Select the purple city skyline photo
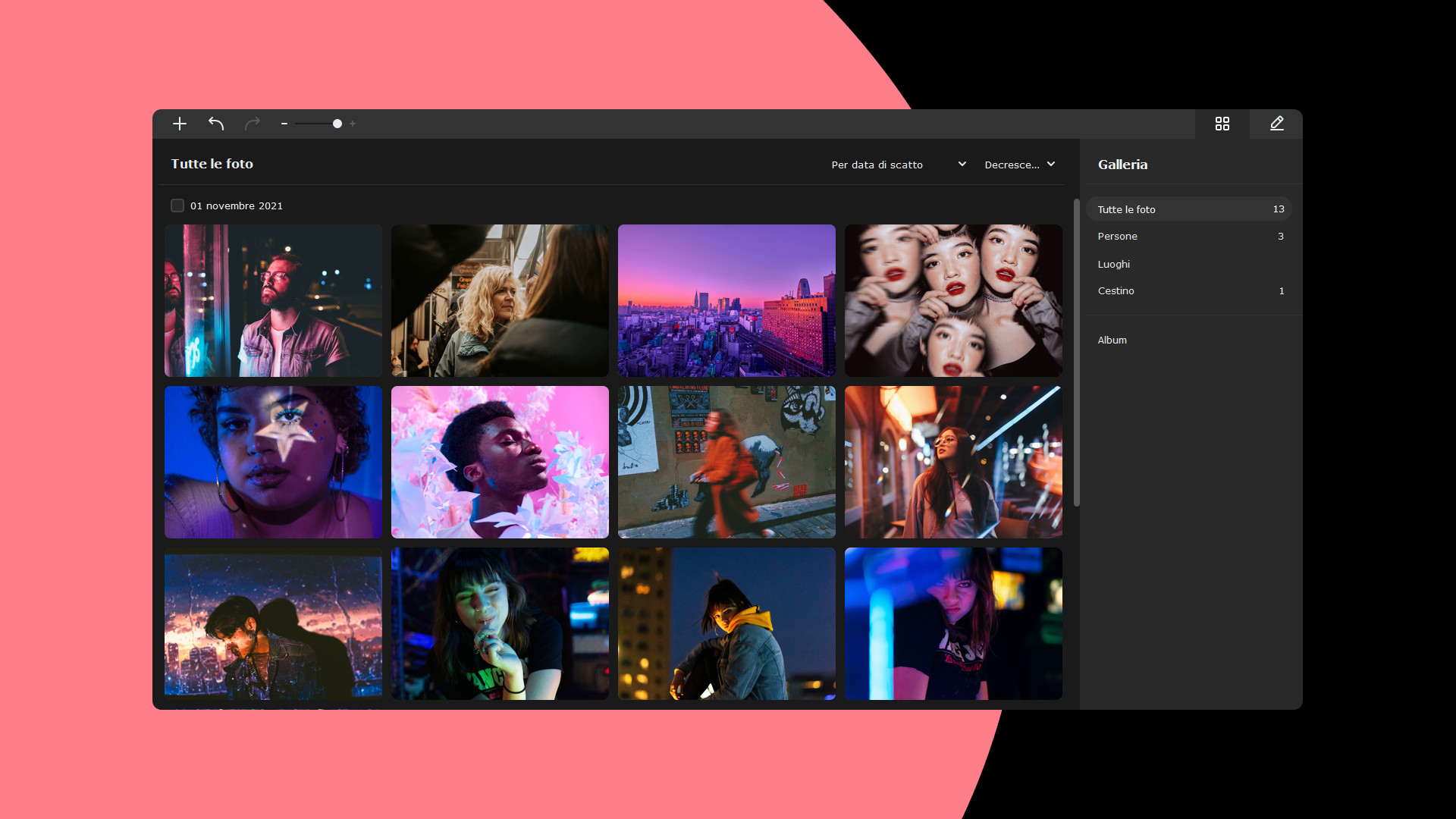Image resolution: width=1456 pixels, height=819 pixels. (x=726, y=300)
